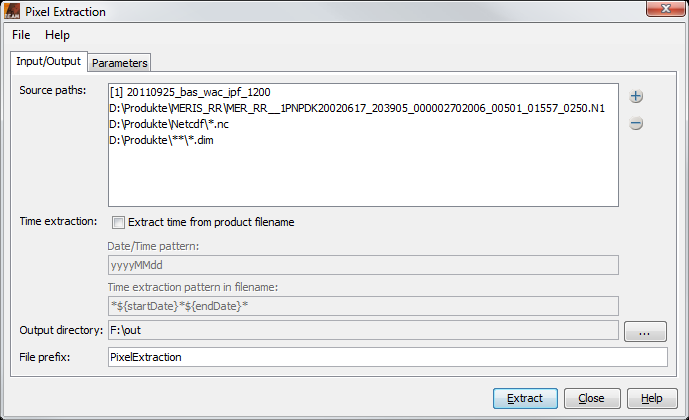Click the Pixel Extraction title bar icon

point(14,12)
